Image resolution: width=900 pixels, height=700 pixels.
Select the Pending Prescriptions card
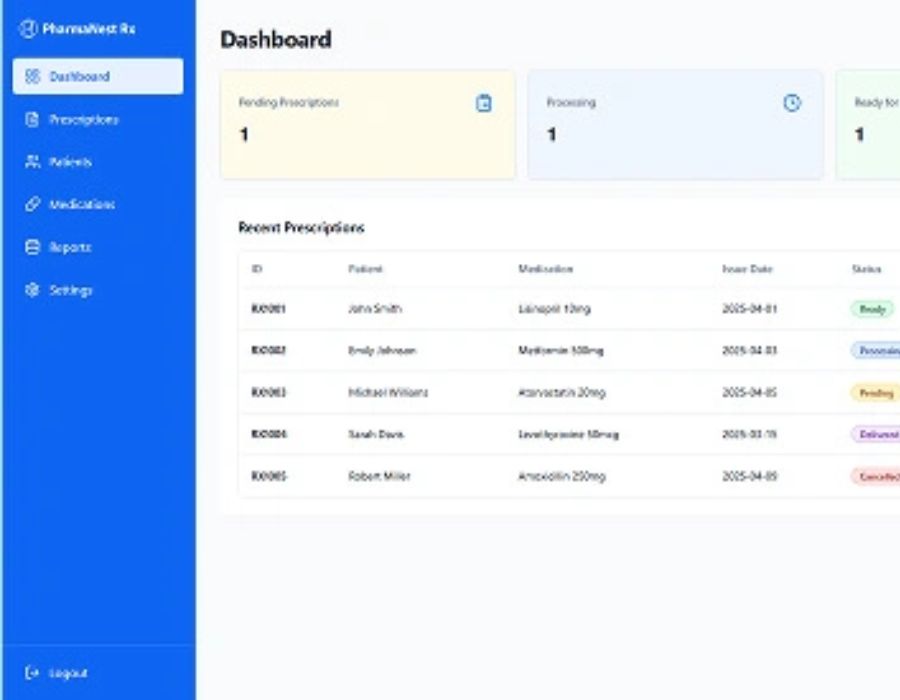pyautogui.click(x=368, y=125)
